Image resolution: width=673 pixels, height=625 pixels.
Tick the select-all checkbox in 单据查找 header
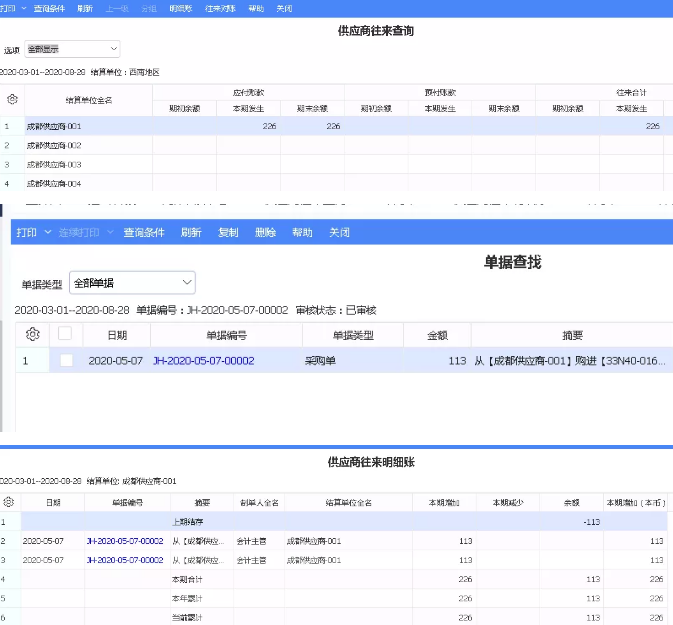[x=65, y=333]
